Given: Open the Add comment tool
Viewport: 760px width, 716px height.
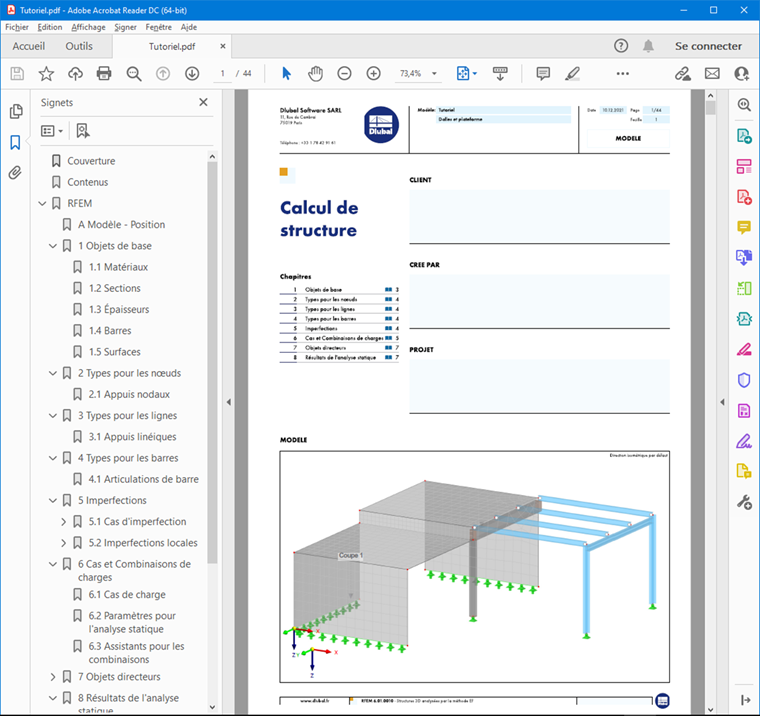Looking at the screenshot, I should (543, 74).
